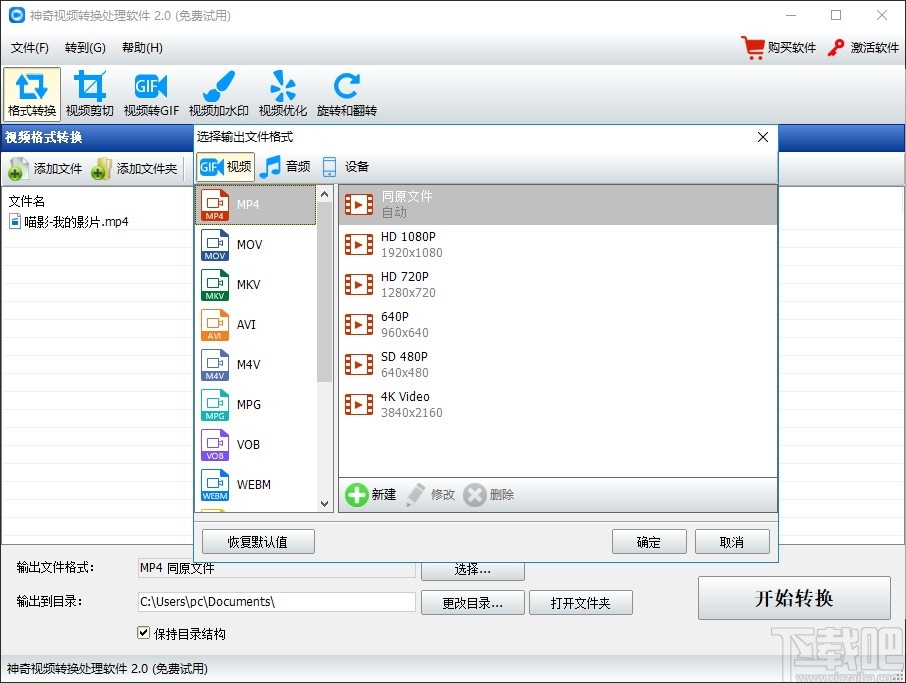Select the MOV format icon
The height and width of the screenshot is (683, 906).
tap(215, 245)
